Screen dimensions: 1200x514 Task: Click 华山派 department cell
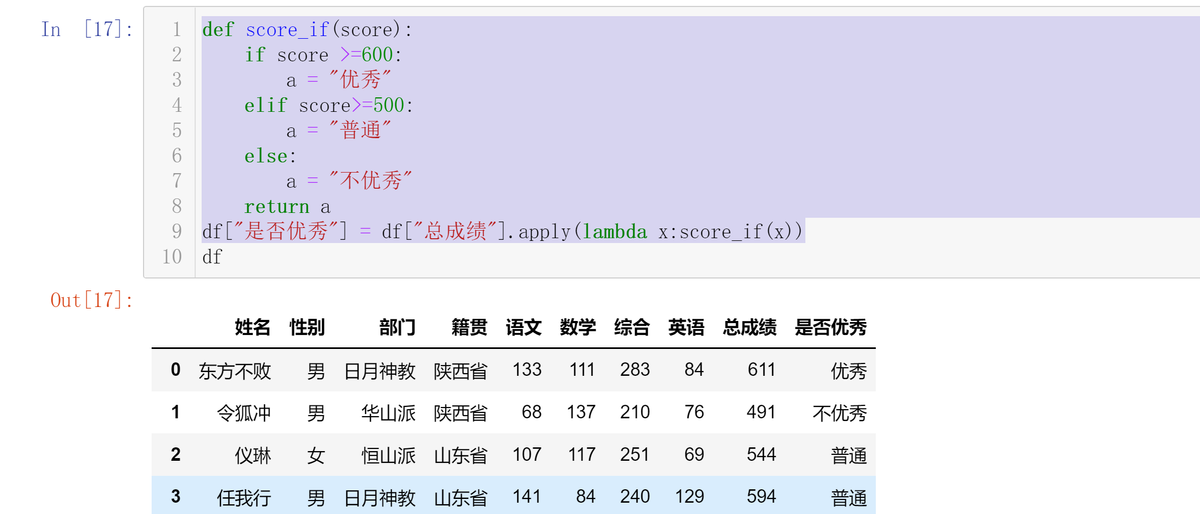389,413
